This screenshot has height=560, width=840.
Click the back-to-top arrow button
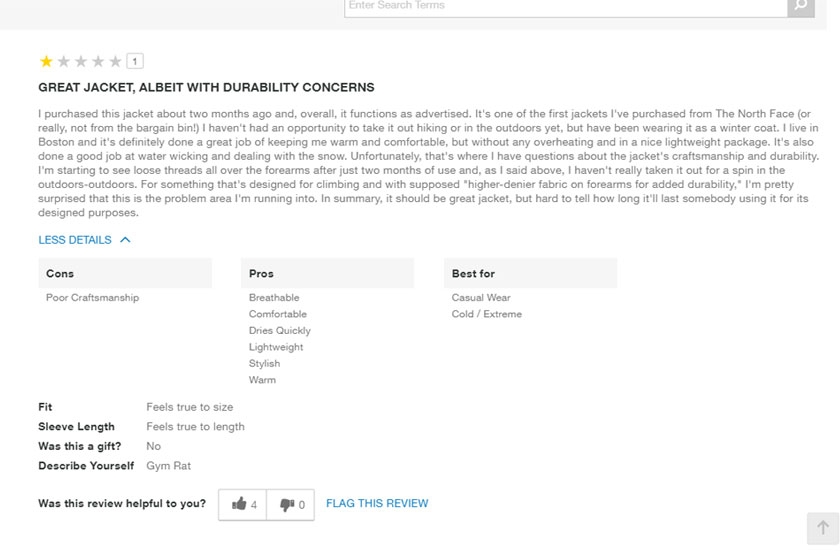[822, 528]
